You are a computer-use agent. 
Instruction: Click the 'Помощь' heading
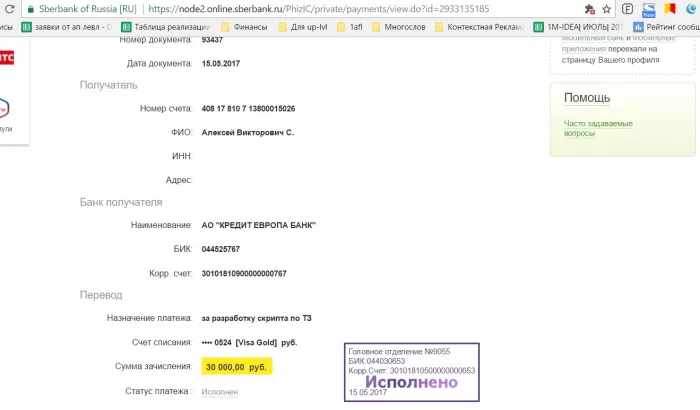tap(587, 98)
